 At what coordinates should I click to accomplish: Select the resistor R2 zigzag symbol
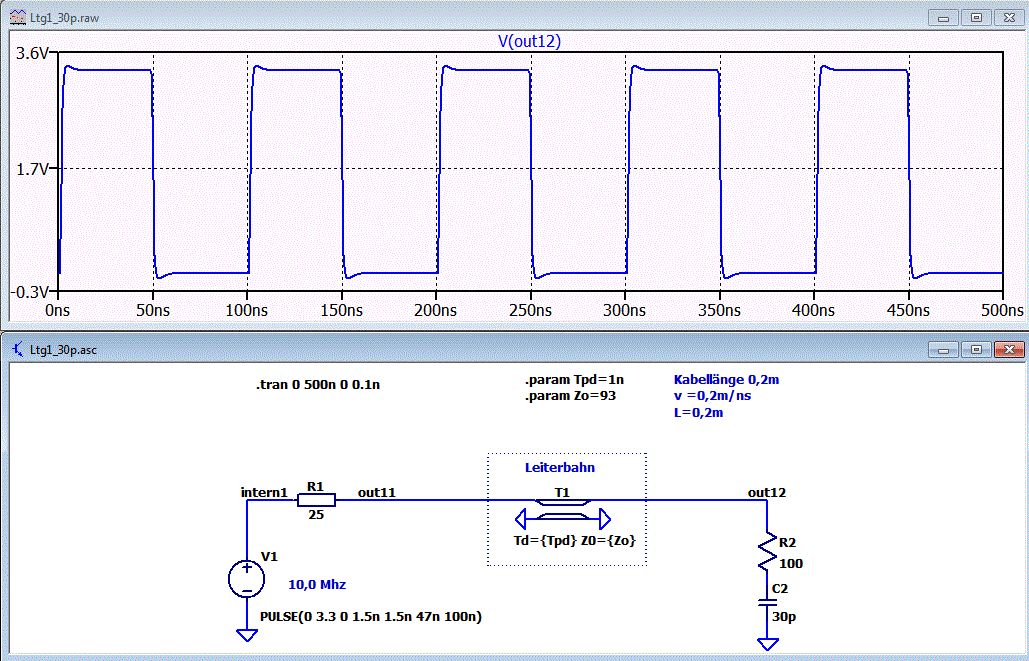766,553
